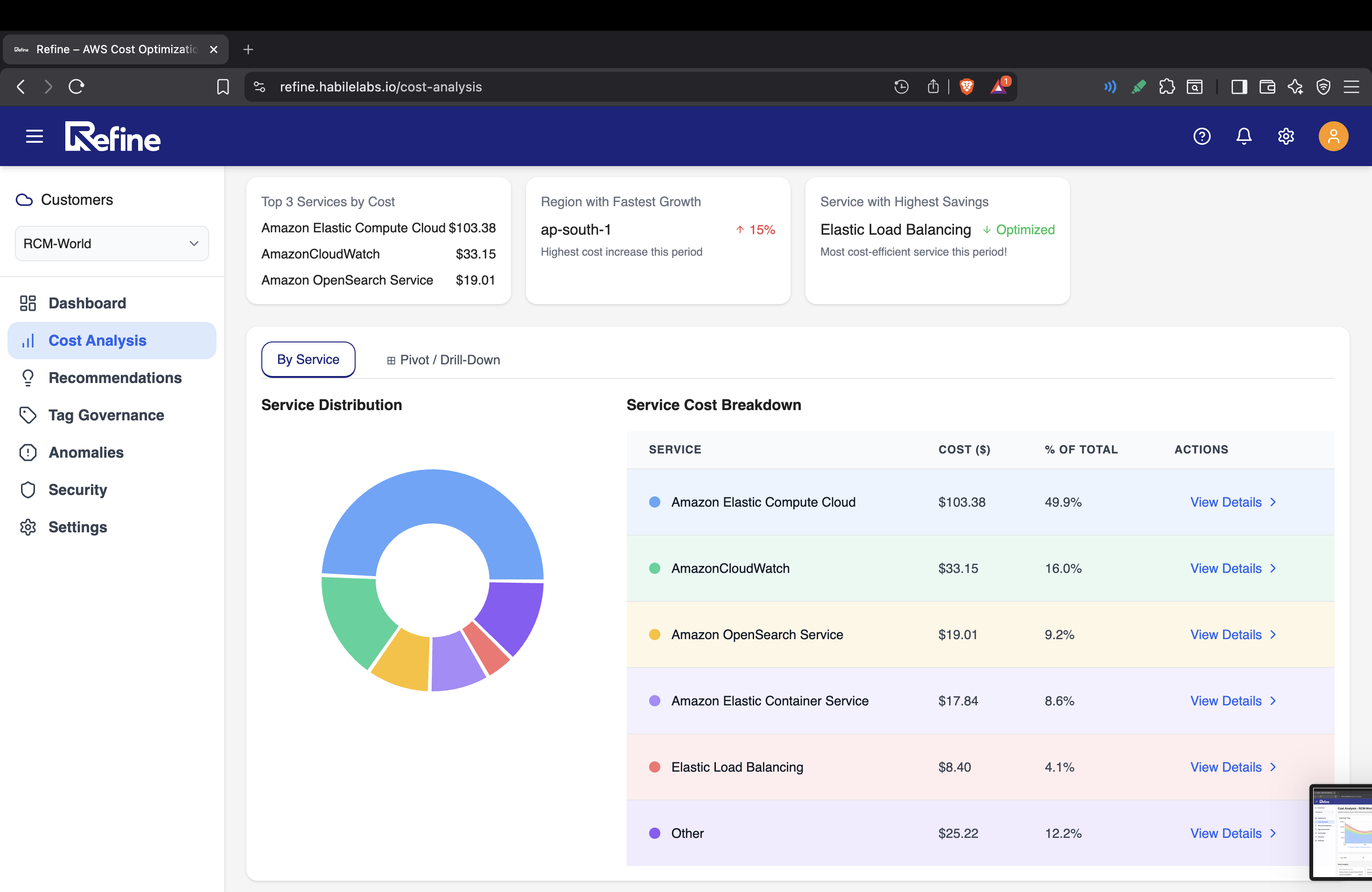Open the Leo AI sparkle icon
This screenshot has width=1372, height=892.
[x=1295, y=87]
